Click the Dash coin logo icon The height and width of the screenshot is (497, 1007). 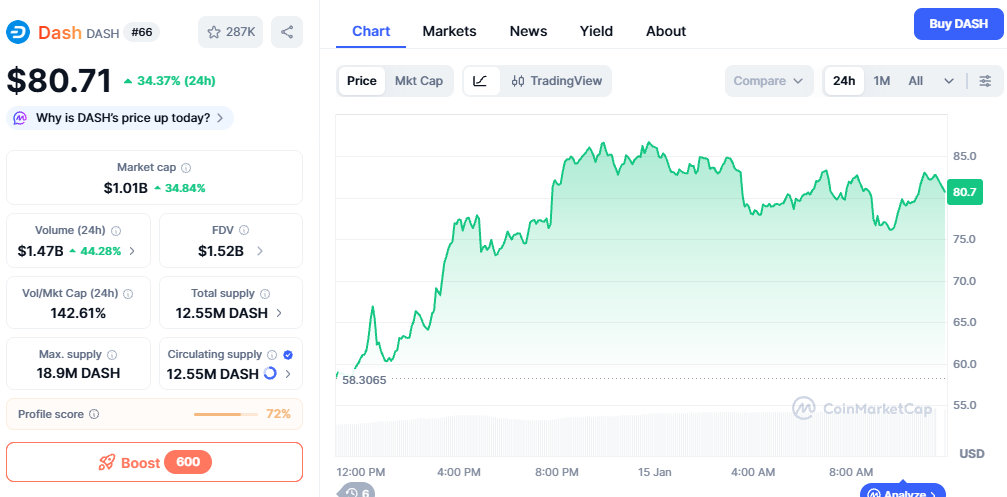coord(19,32)
